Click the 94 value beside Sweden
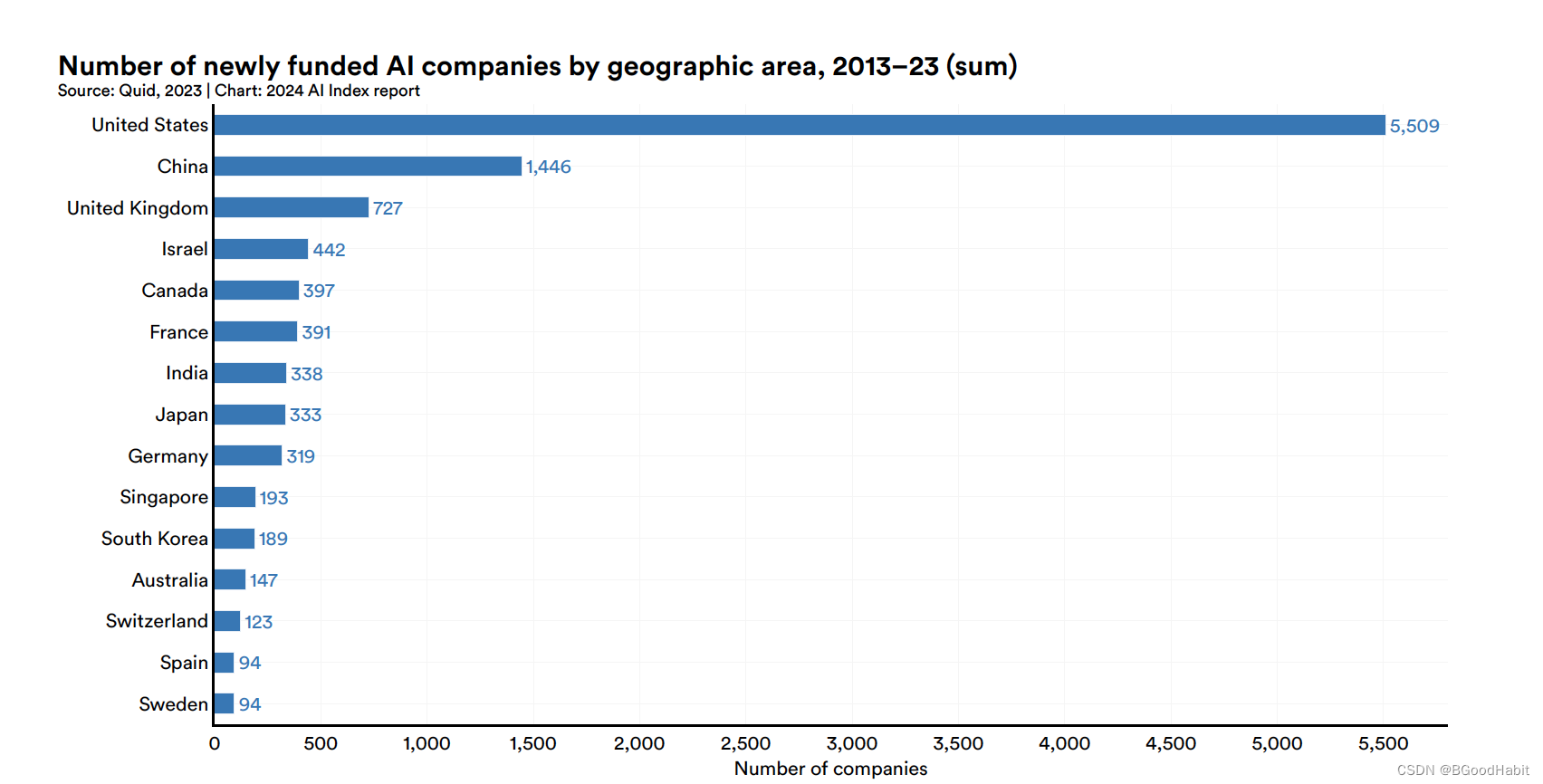 point(250,704)
